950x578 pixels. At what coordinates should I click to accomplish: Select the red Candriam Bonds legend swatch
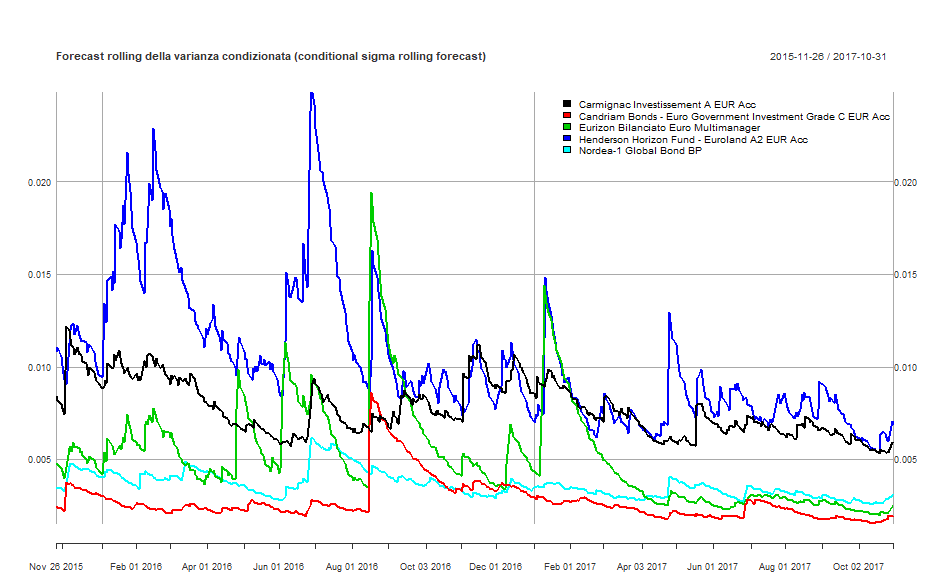click(567, 116)
